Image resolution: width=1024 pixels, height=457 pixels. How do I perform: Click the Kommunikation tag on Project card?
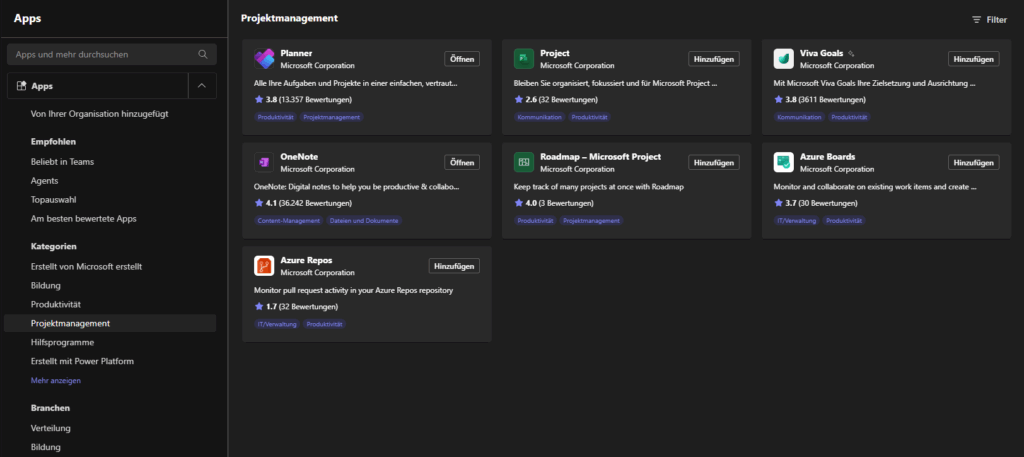539,118
